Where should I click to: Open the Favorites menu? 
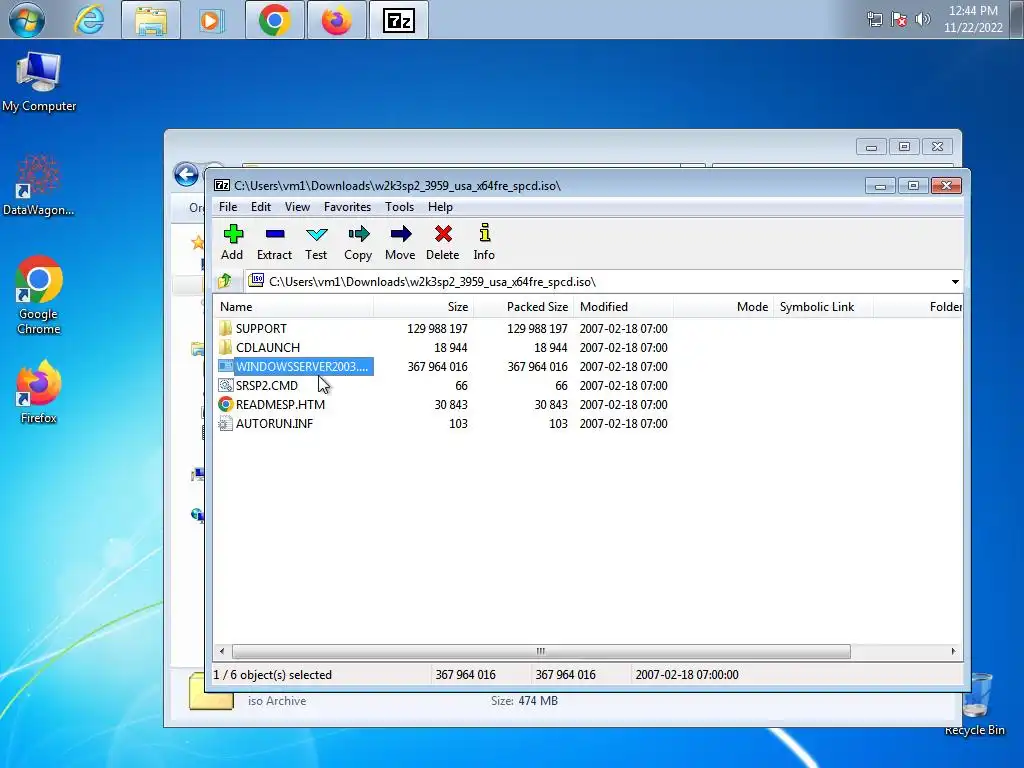pyautogui.click(x=347, y=207)
